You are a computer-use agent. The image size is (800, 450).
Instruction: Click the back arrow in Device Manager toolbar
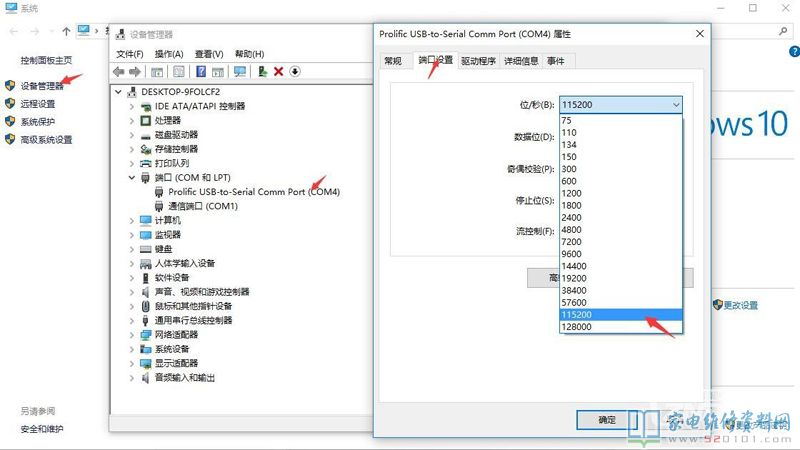pos(119,72)
